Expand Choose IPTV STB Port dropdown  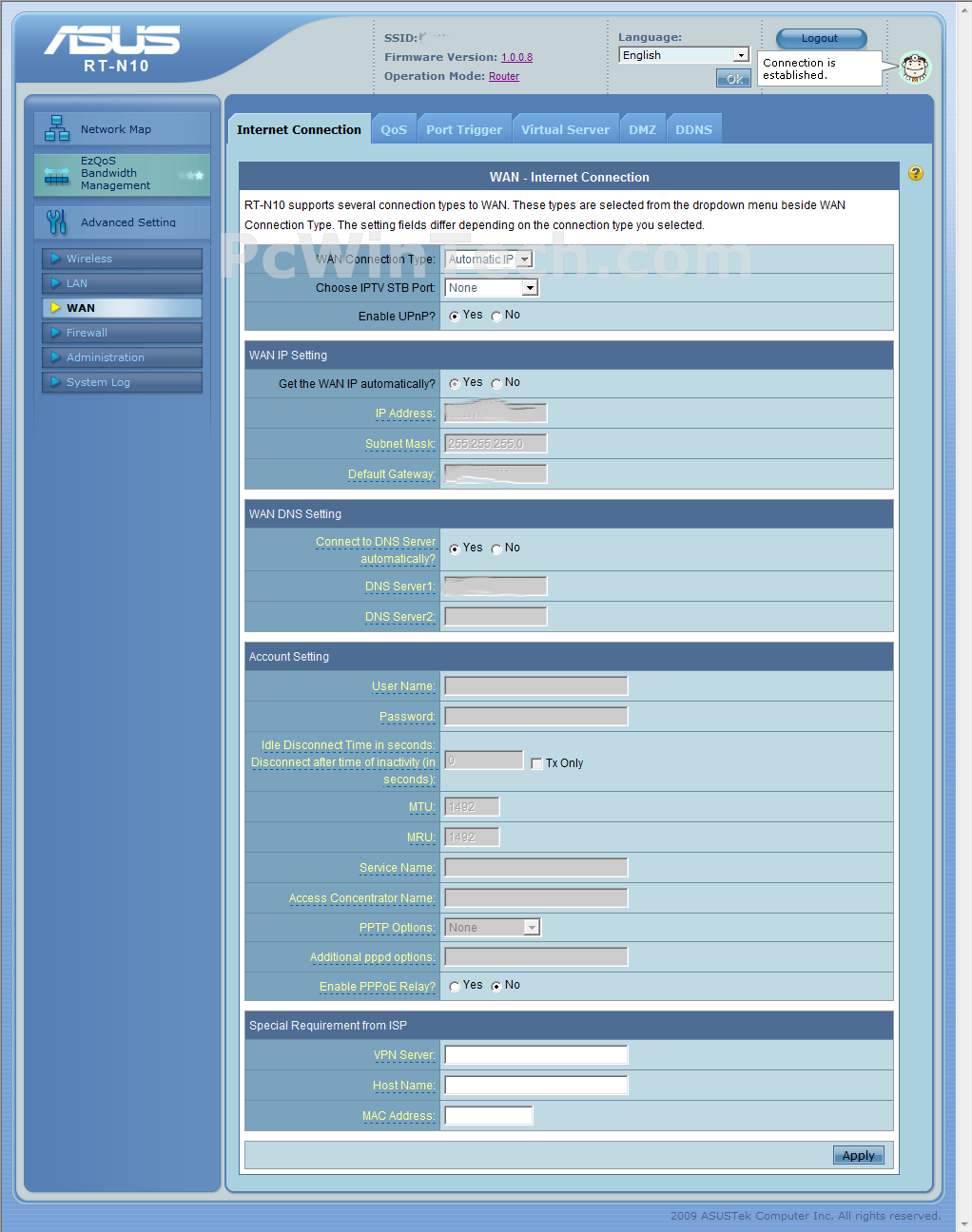[492, 288]
